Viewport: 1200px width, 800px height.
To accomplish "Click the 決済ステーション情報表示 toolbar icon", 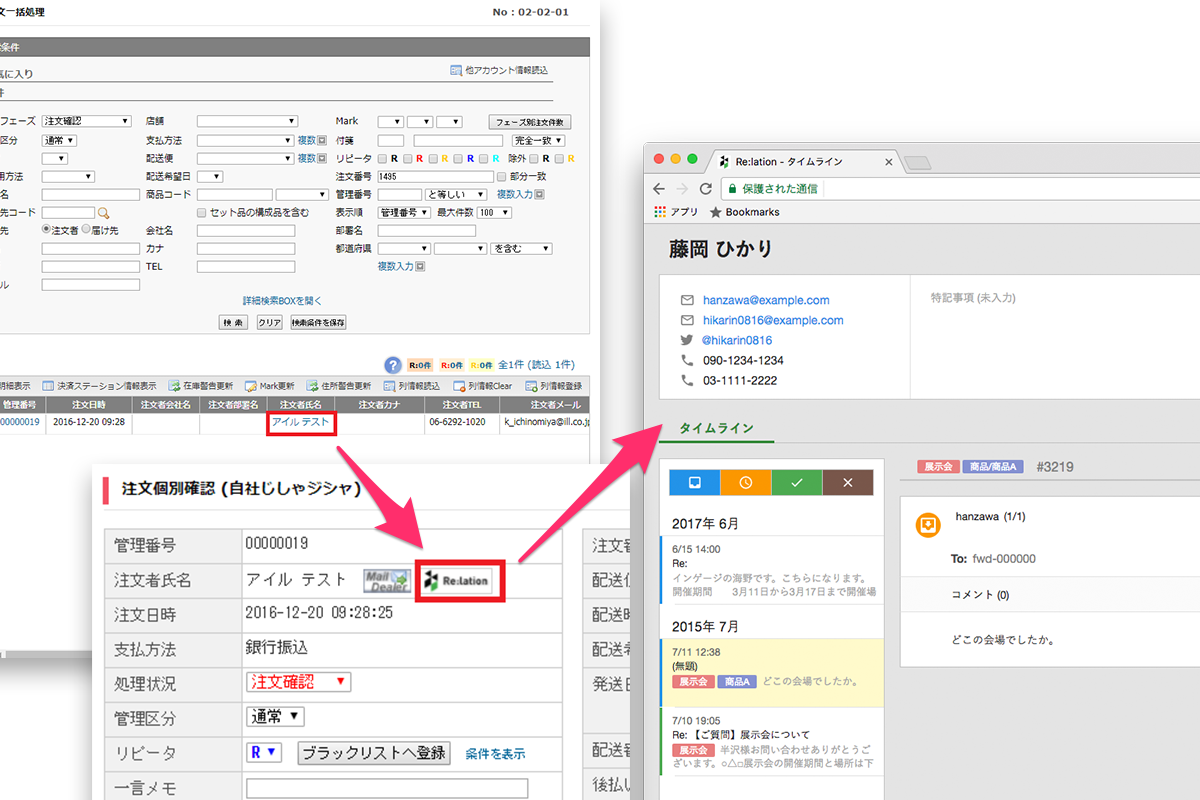I will point(49,385).
